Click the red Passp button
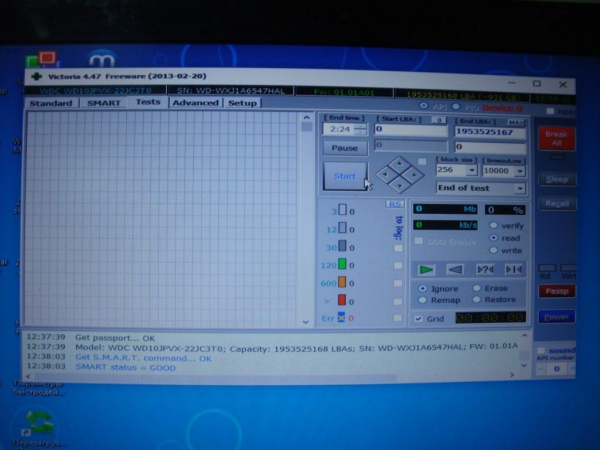 557,291
